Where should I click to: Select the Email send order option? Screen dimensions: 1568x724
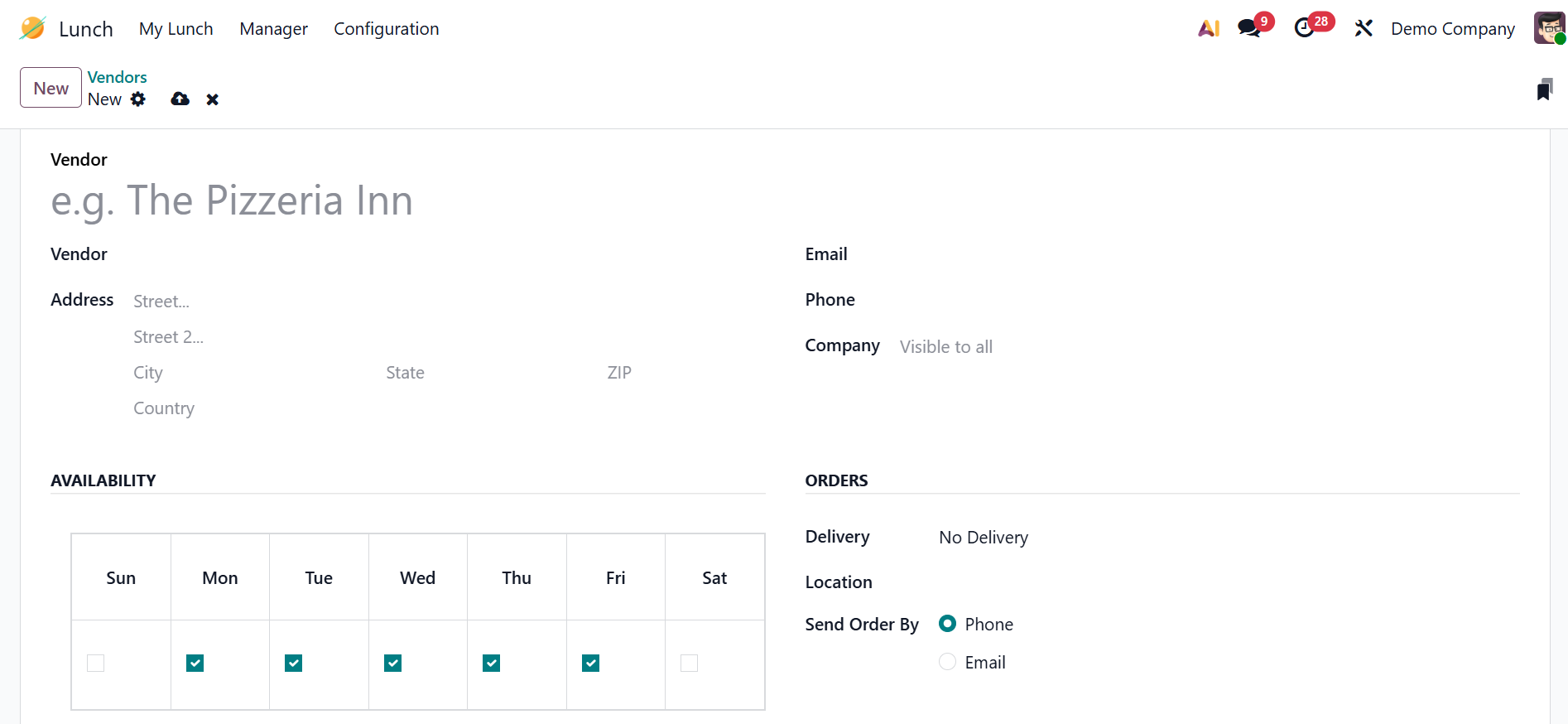948,662
